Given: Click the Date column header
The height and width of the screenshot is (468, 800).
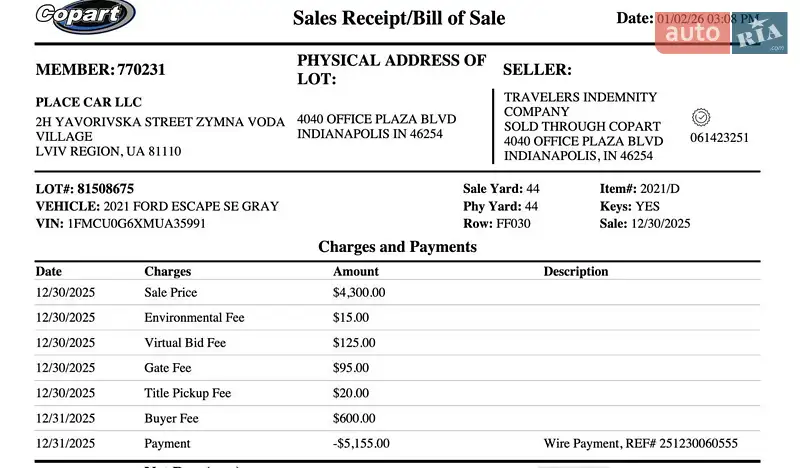Looking at the screenshot, I should (x=49, y=271).
